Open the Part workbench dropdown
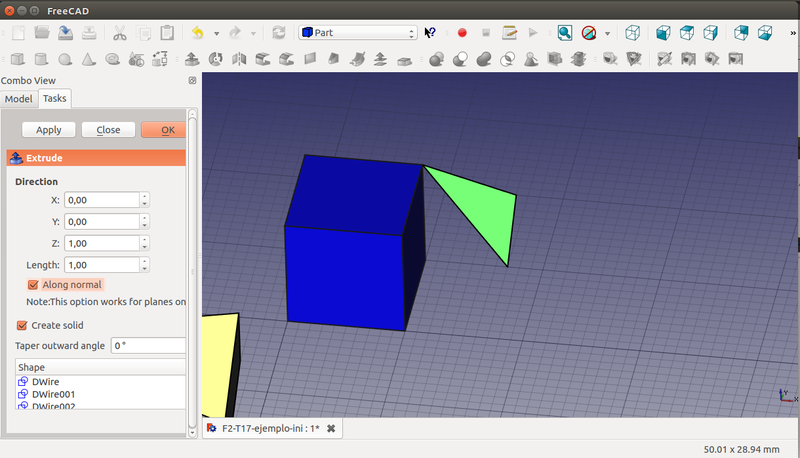Image resolution: width=800 pixels, height=458 pixels. click(x=357, y=33)
